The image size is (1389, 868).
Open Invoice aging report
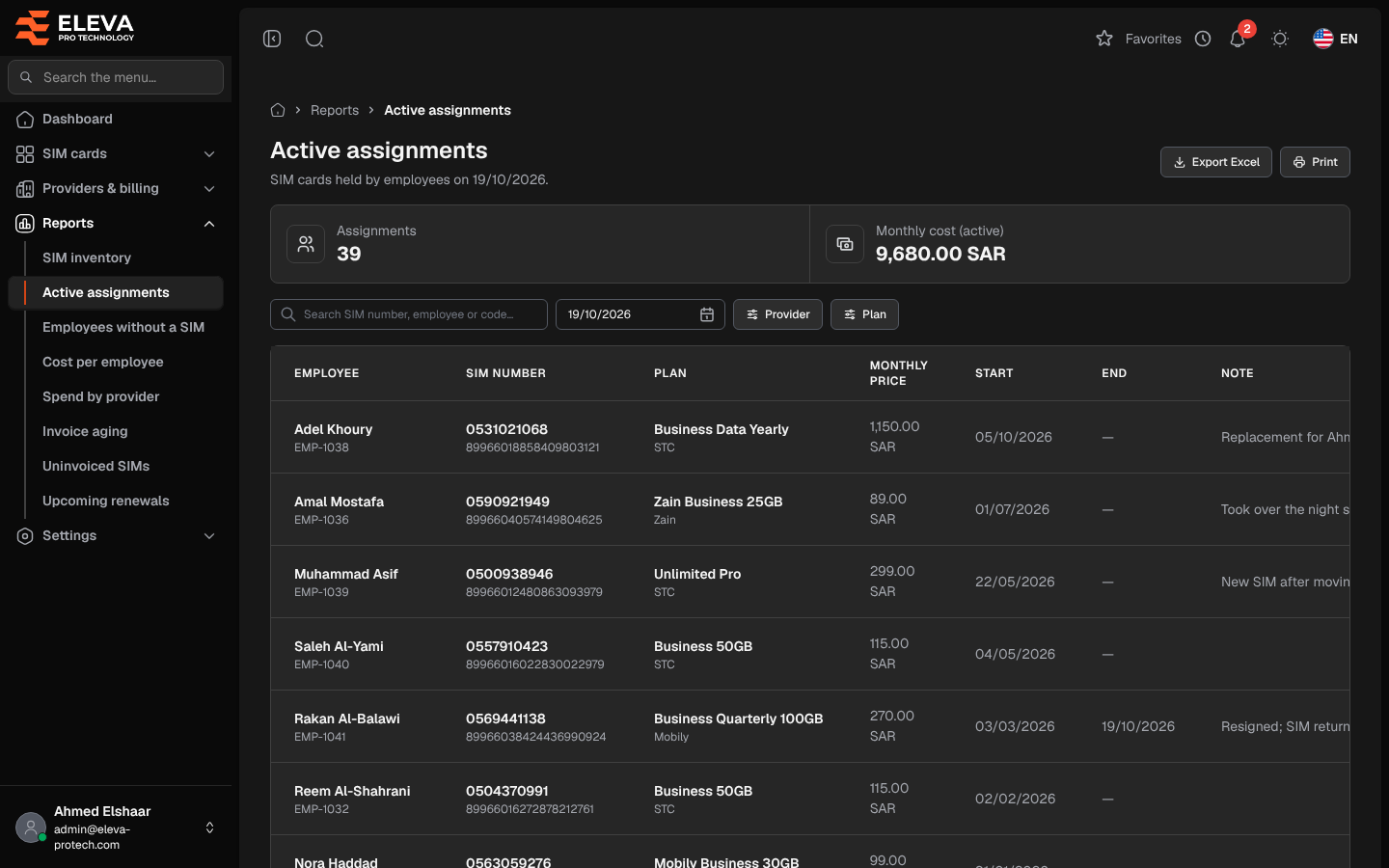[x=85, y=431]
